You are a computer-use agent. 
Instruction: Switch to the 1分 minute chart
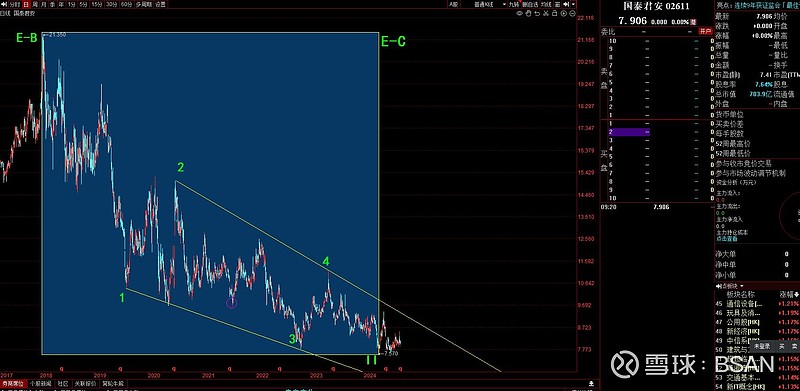[x=71, y=5]
